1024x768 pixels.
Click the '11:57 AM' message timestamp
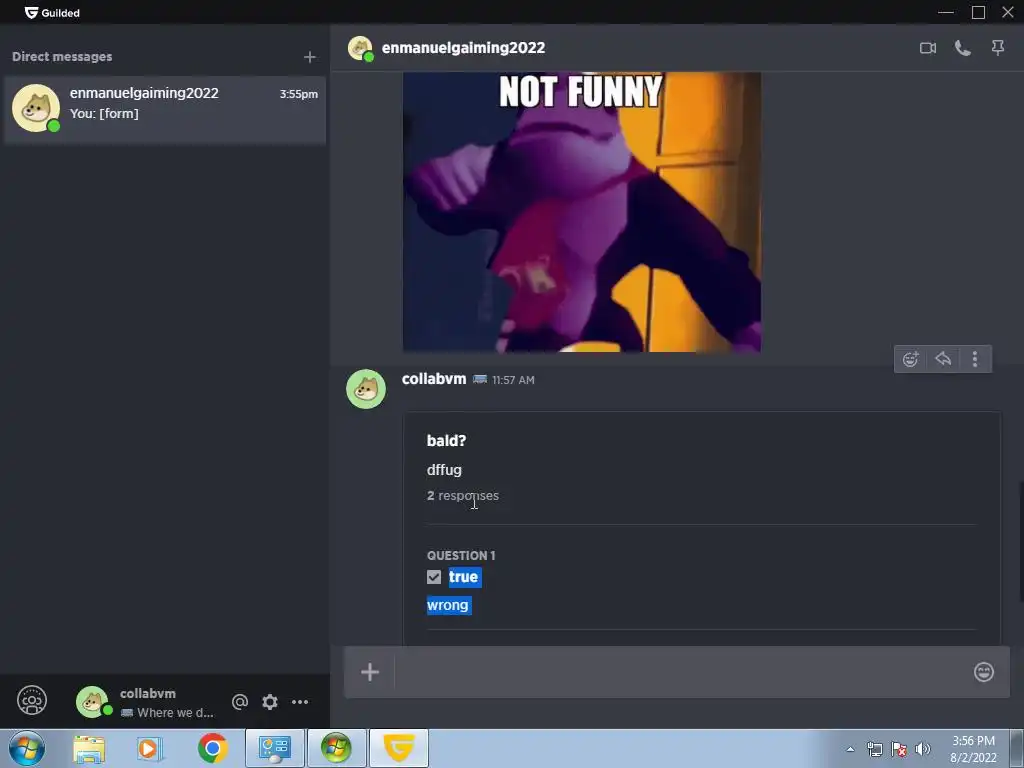(513, 380)
